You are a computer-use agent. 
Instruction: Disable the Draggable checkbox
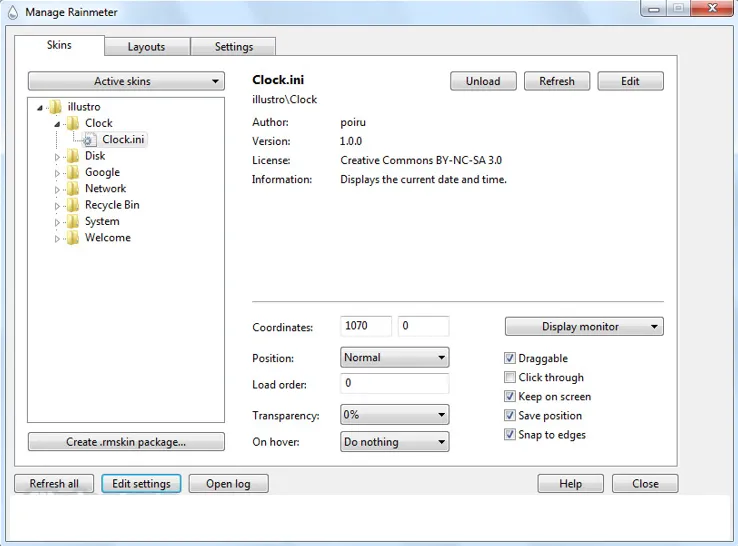point(510,358)
